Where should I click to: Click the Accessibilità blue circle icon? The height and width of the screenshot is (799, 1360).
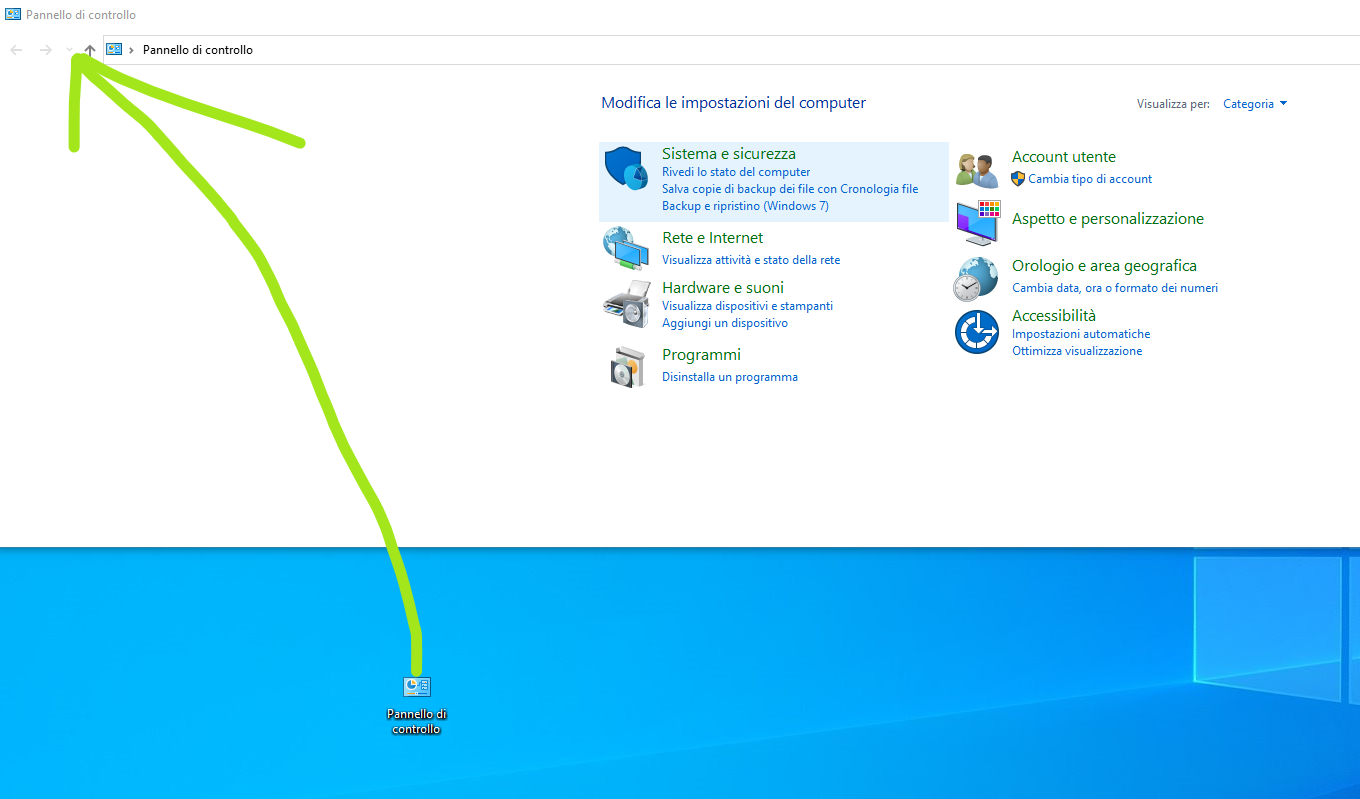tap(977, 332)
